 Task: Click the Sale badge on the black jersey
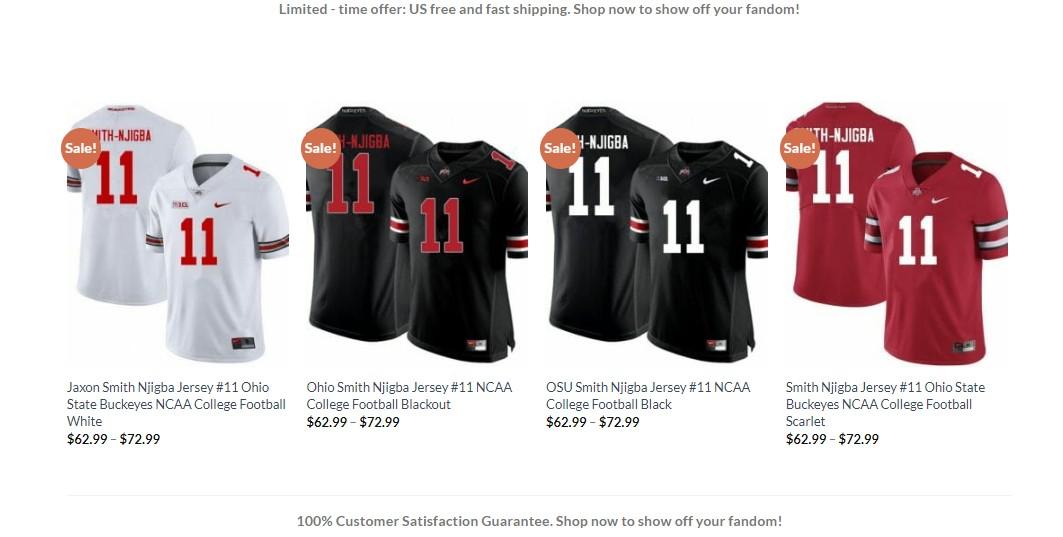(561, 148)
